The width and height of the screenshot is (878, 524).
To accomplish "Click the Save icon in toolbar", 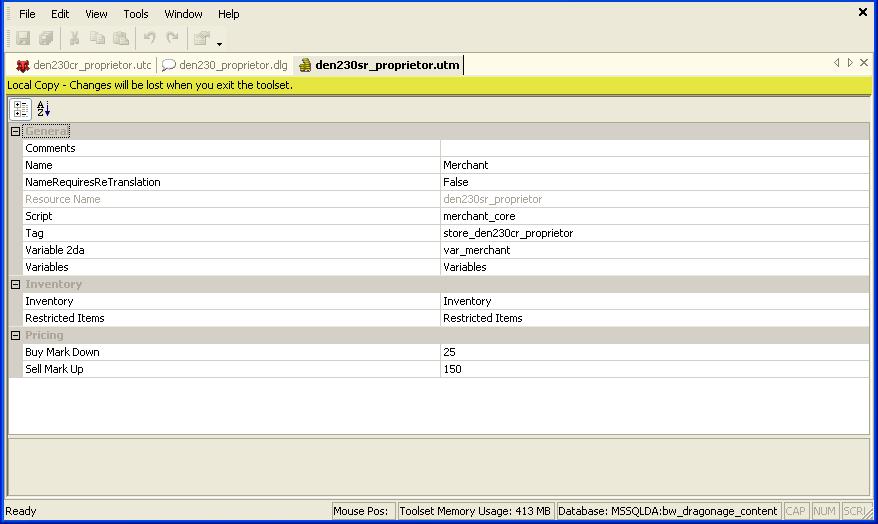I will (23, 39).
